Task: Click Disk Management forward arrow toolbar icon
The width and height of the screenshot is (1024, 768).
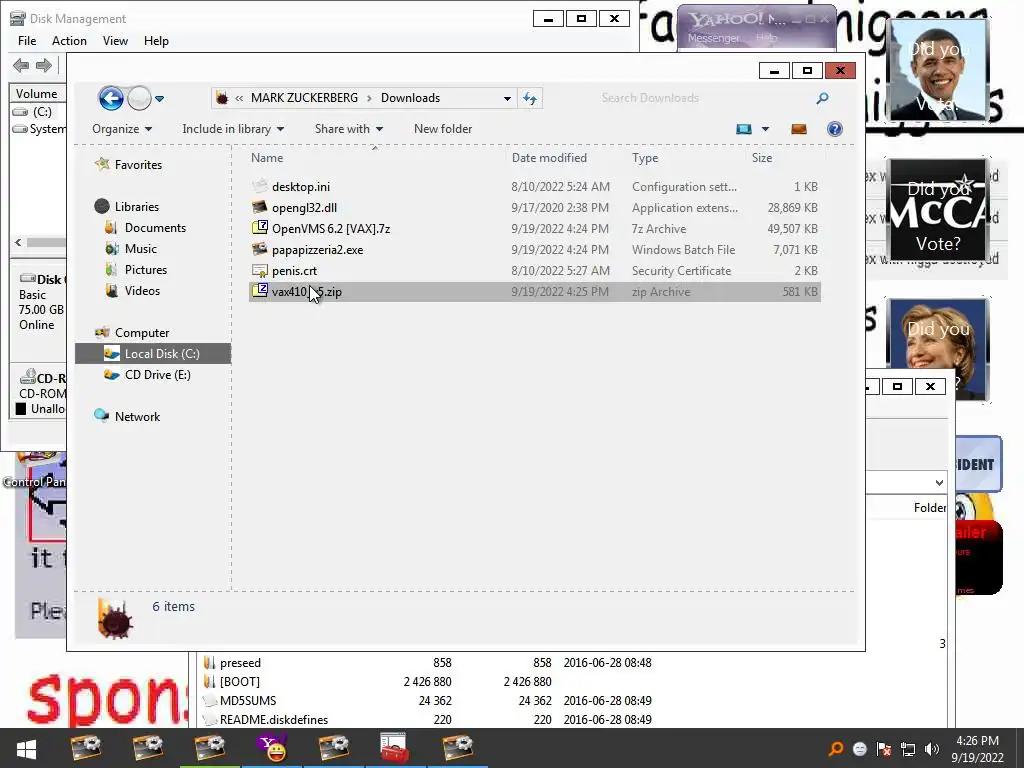Action: click(x=44, y=65)
